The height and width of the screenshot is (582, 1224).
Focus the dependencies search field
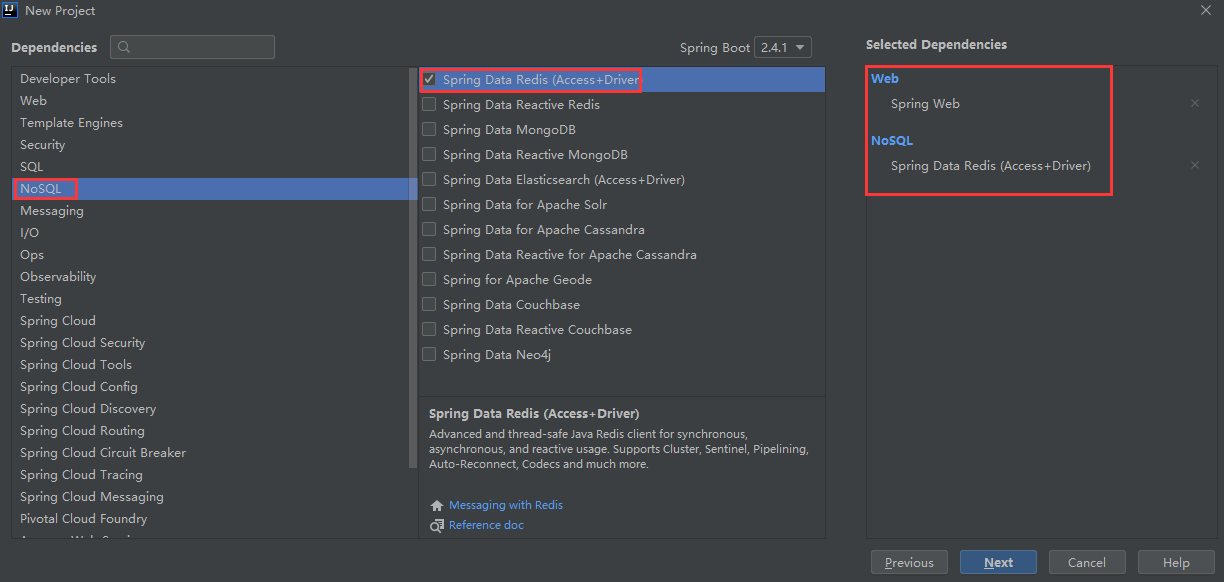point(192,47)
